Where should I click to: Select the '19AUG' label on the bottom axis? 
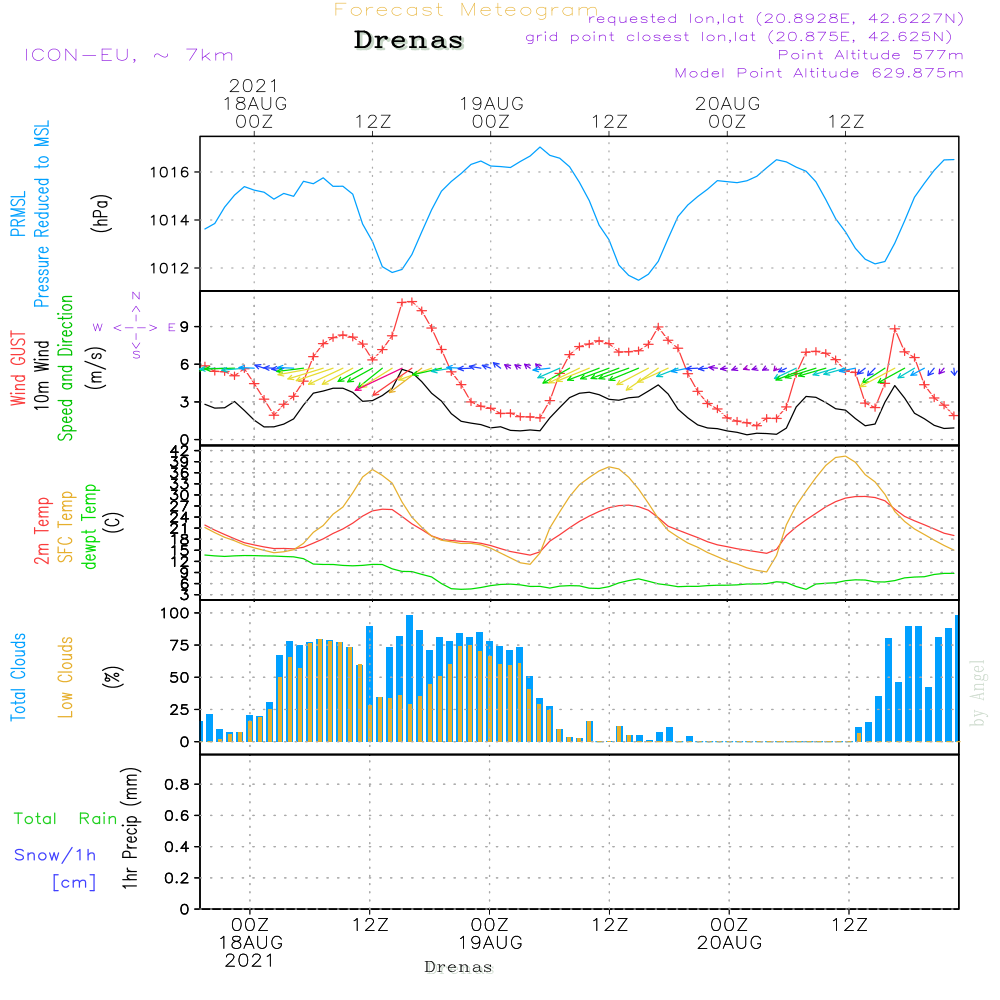click(x=490, y=943)
